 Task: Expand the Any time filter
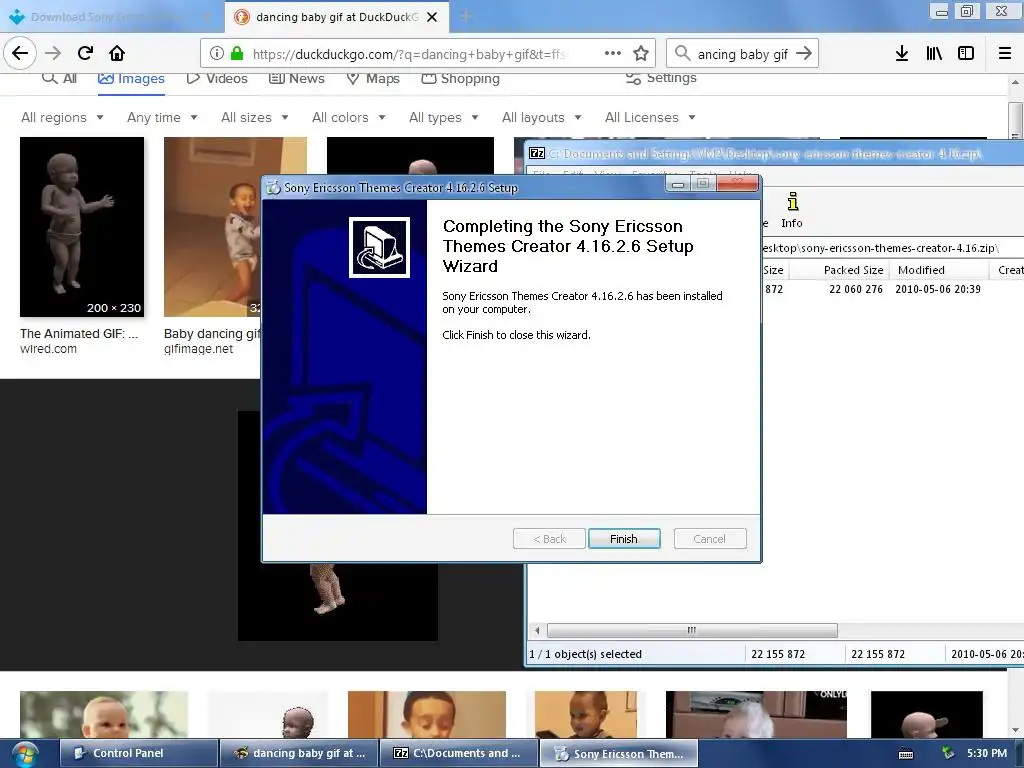162,118
